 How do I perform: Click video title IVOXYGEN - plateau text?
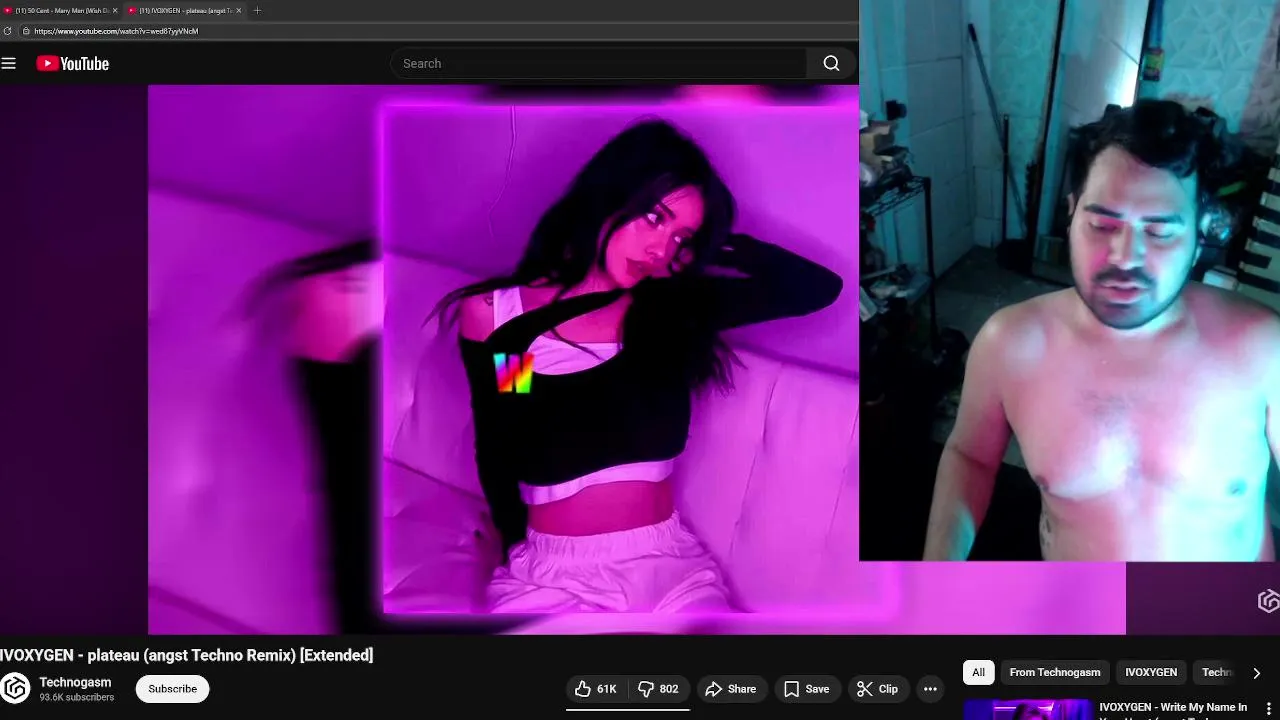coord(186,655)
